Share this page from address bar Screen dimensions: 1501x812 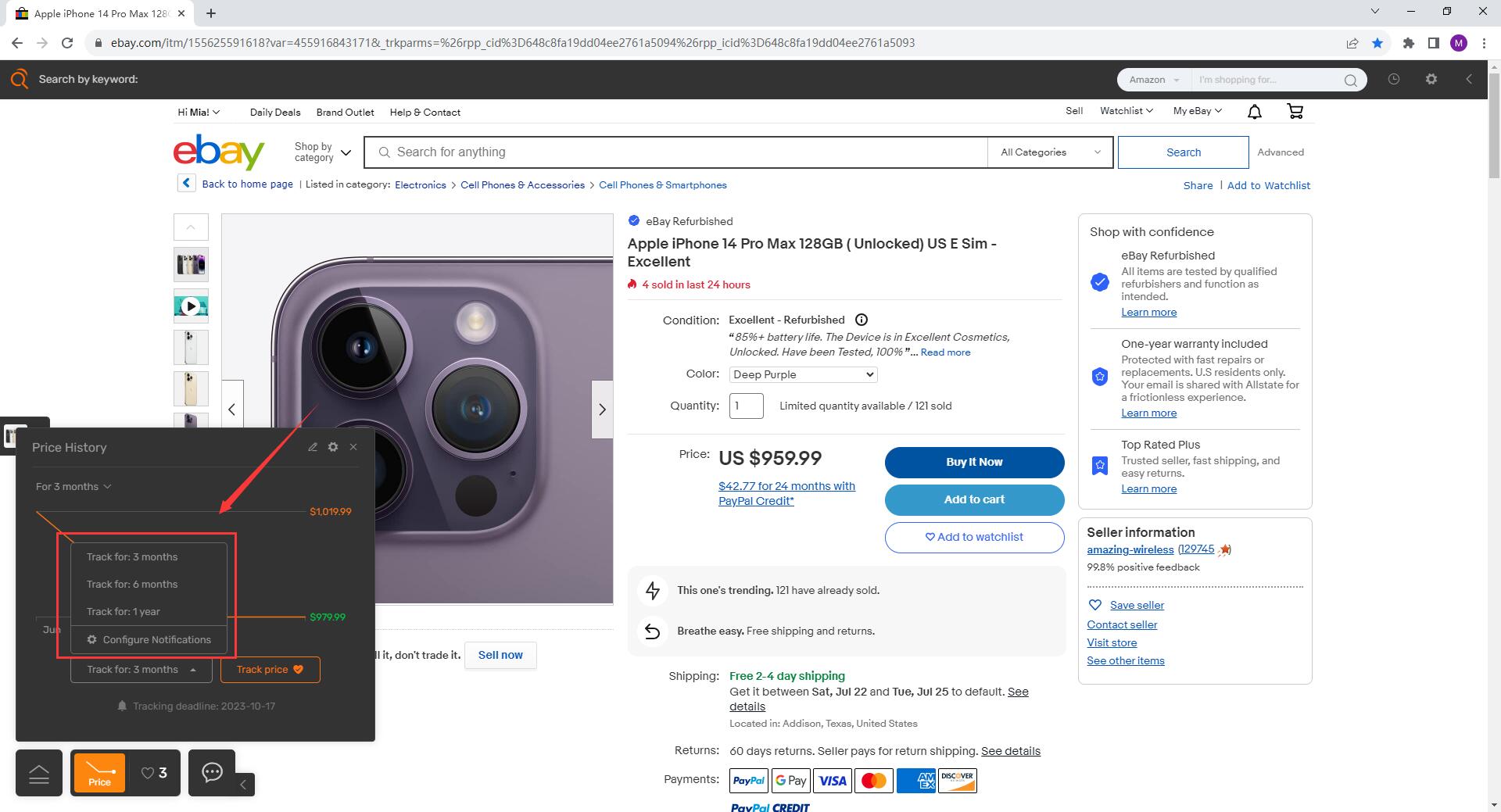1352,43
